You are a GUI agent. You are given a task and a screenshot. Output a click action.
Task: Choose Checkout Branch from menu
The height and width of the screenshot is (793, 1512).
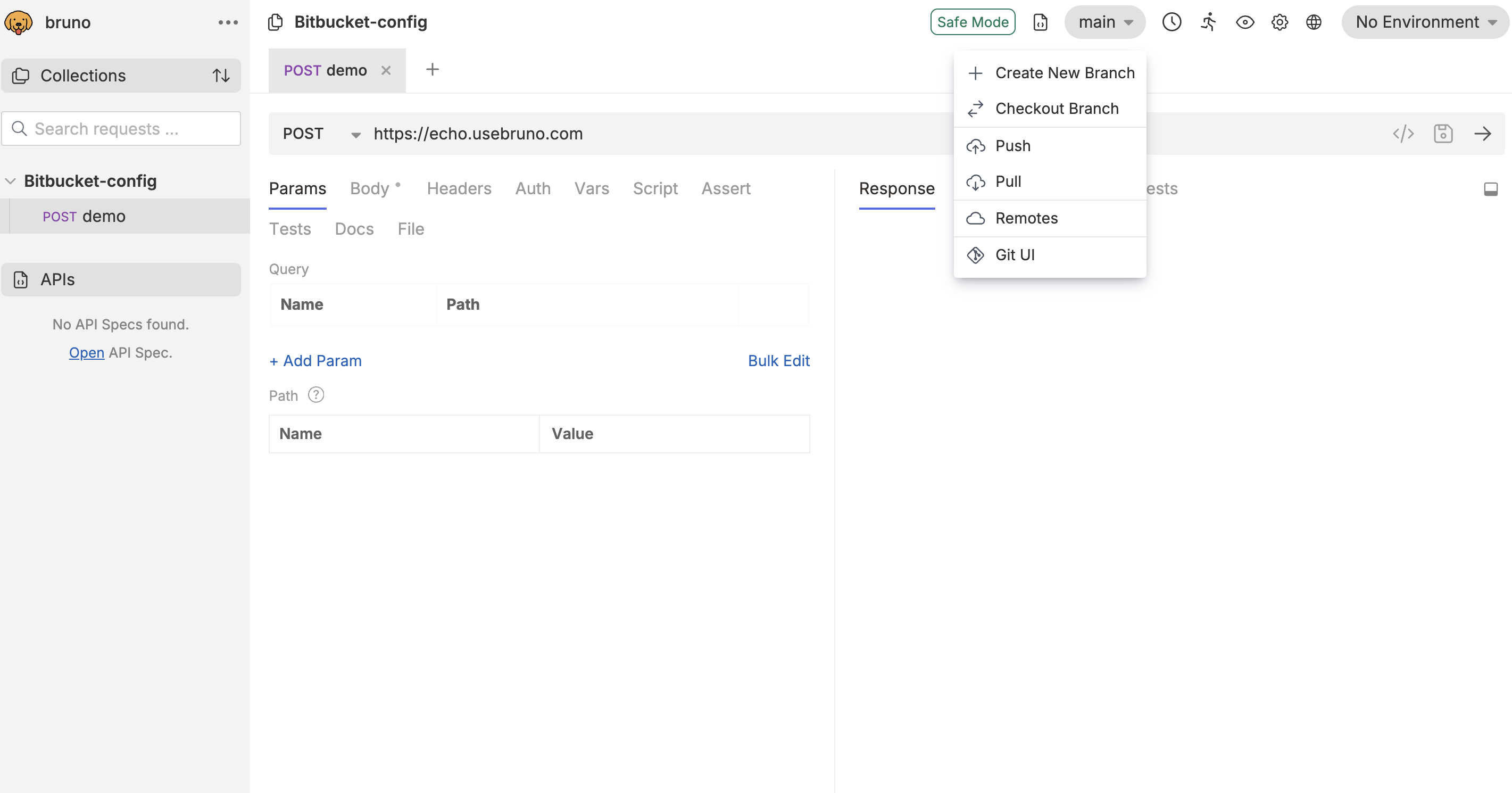pyautogui.click(x=1050, y=109)
